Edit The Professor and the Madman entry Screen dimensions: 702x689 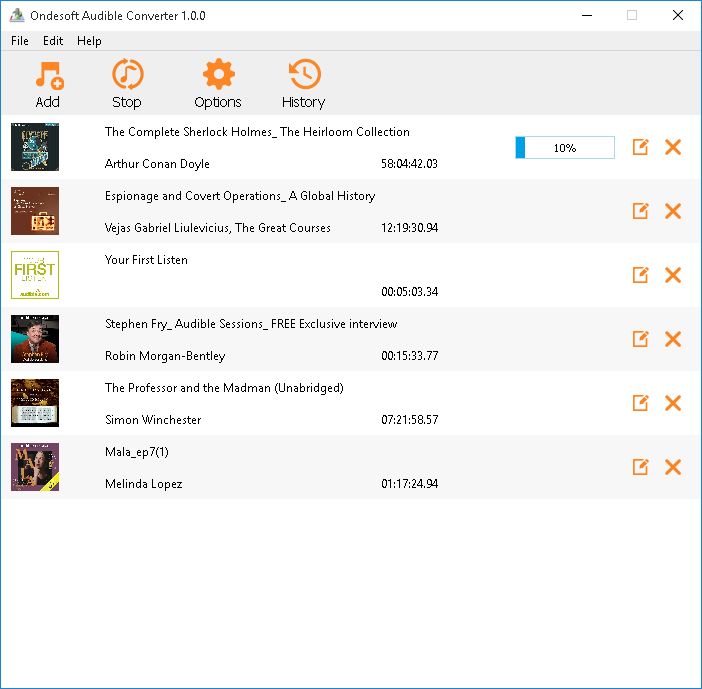click(x=640, y=403)
